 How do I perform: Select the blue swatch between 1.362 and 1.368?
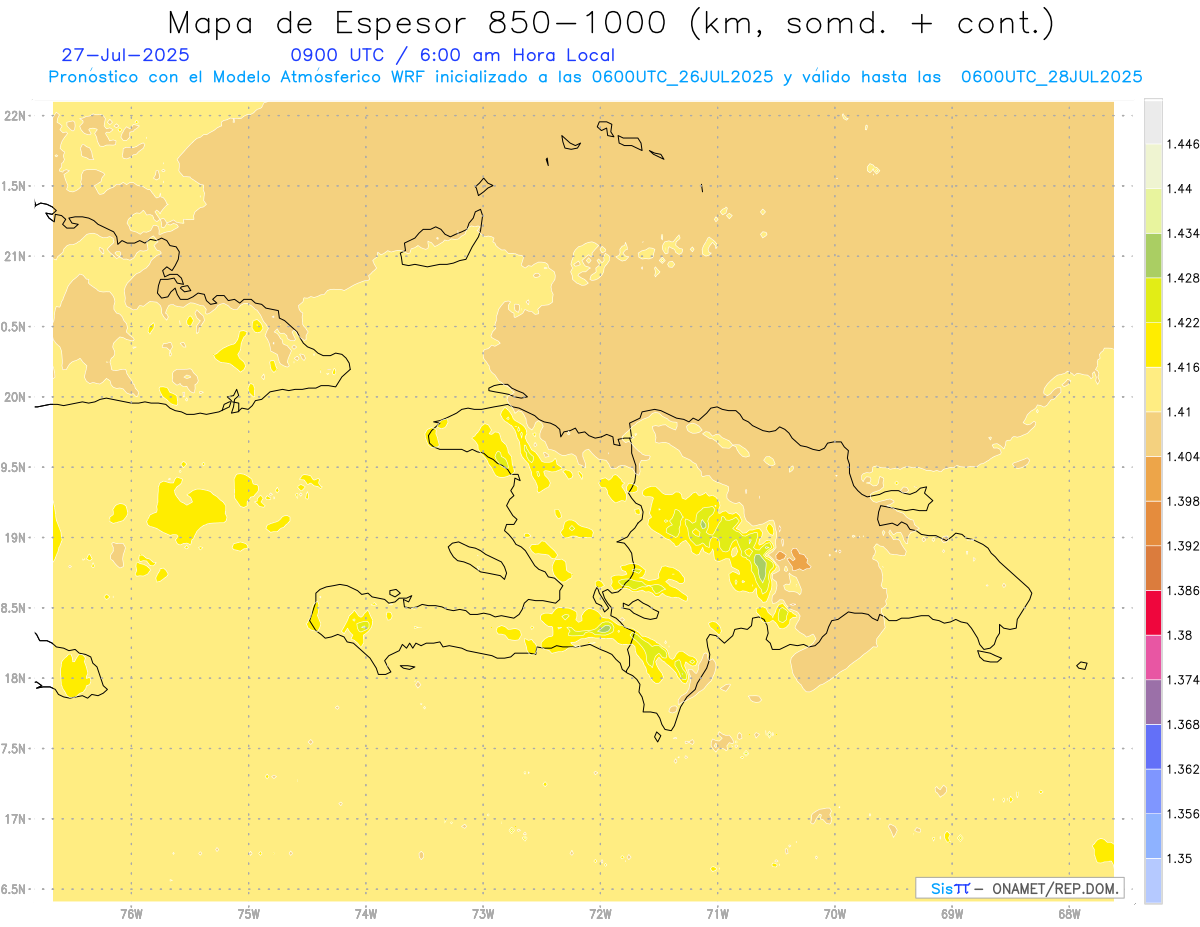[1153, 746]
